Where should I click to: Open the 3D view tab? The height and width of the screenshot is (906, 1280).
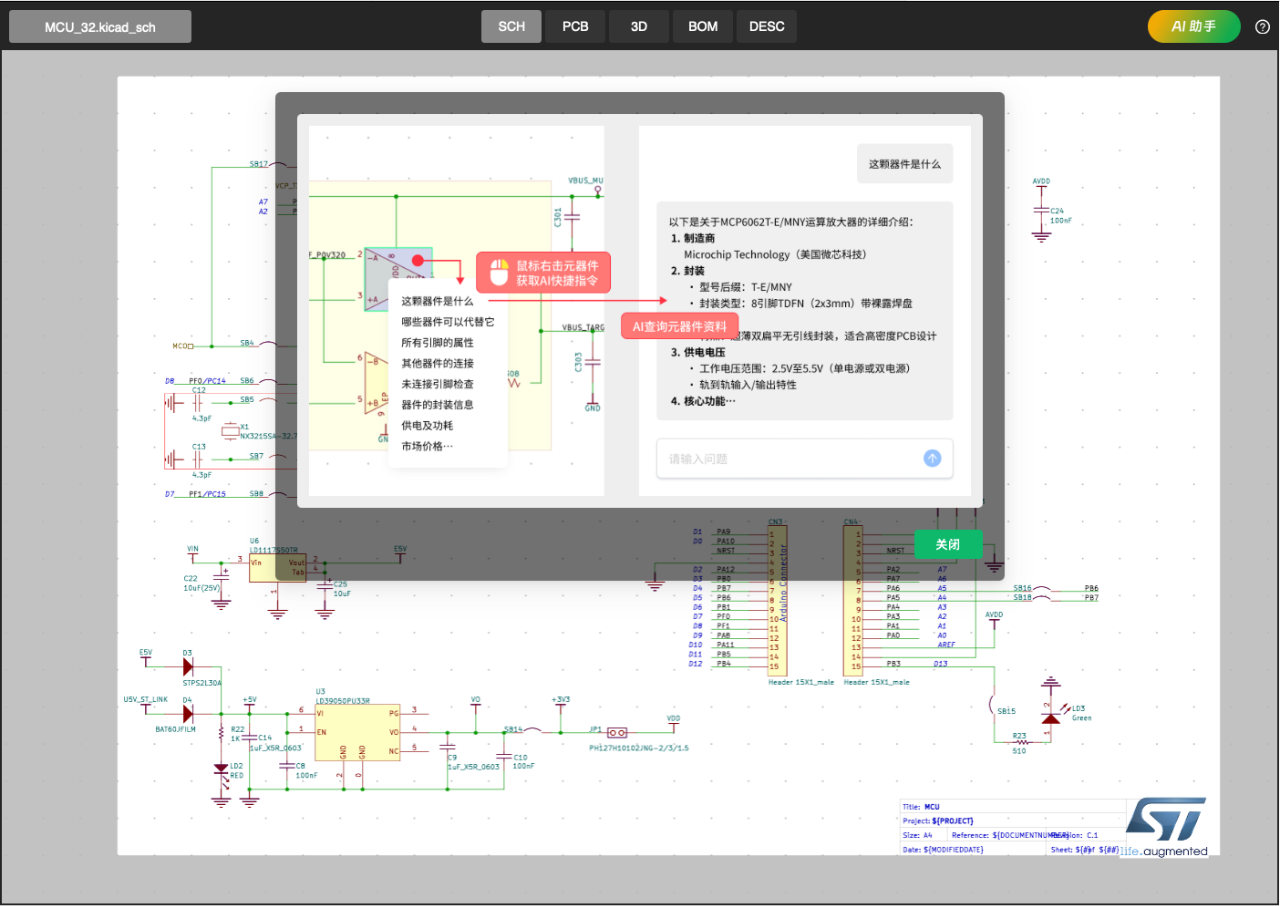click(x=639, y=27)
